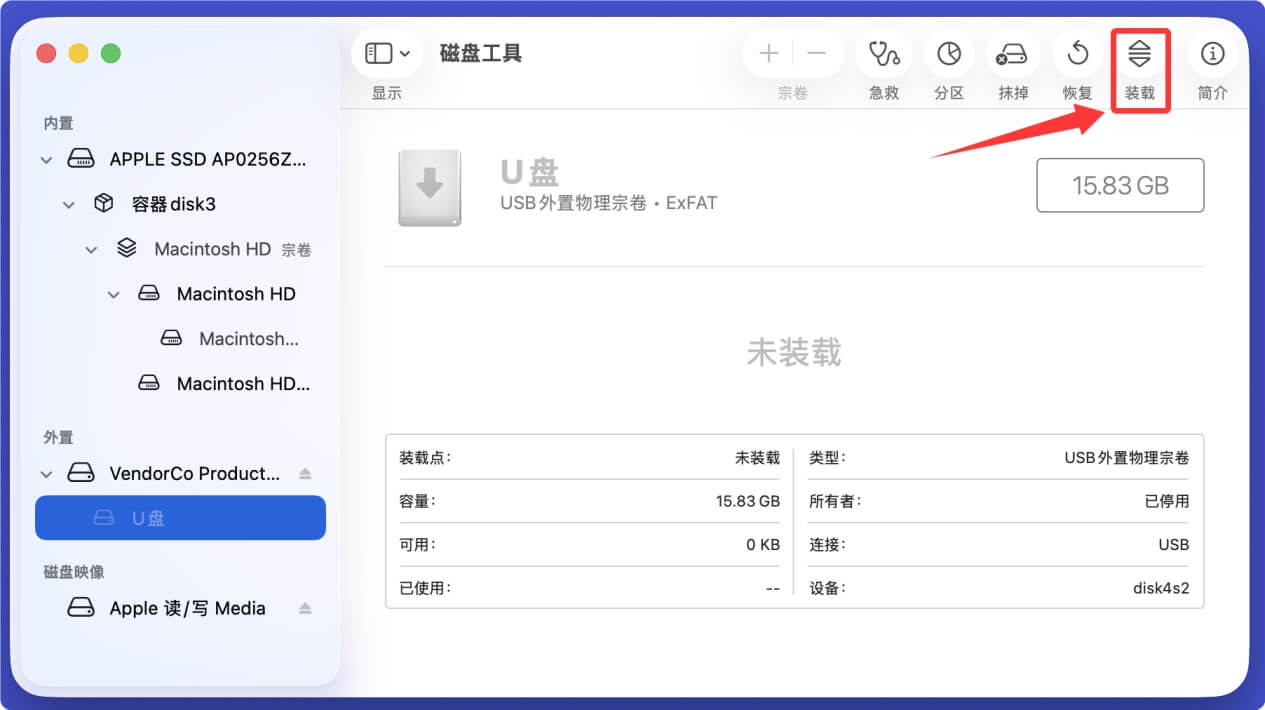Open the 分区 (Partition) tool
This screenshot has height=710, width=1265.
949,55
